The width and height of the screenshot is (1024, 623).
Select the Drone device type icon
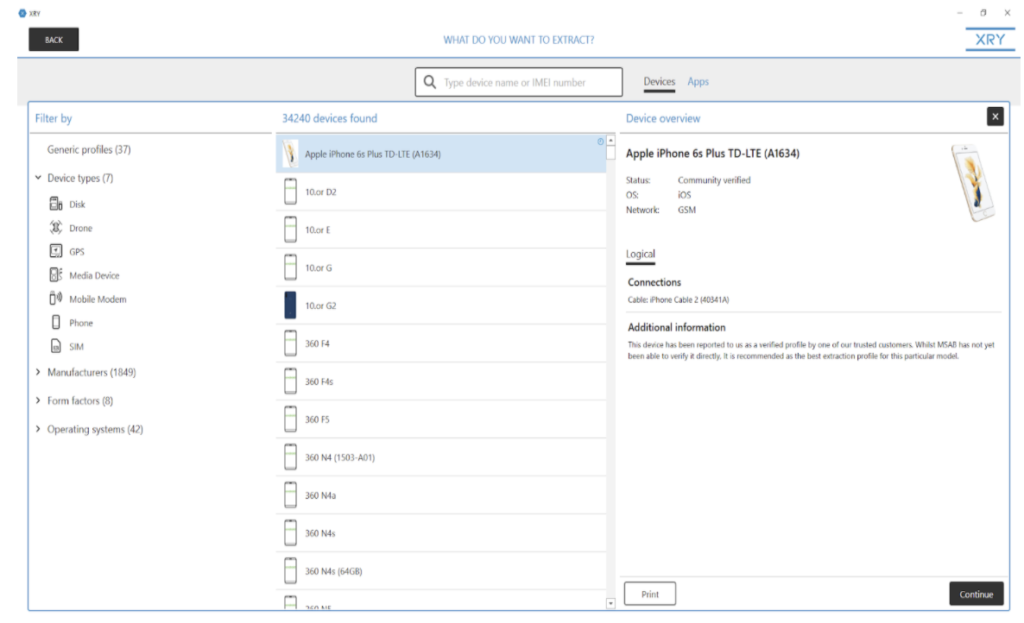56,227
